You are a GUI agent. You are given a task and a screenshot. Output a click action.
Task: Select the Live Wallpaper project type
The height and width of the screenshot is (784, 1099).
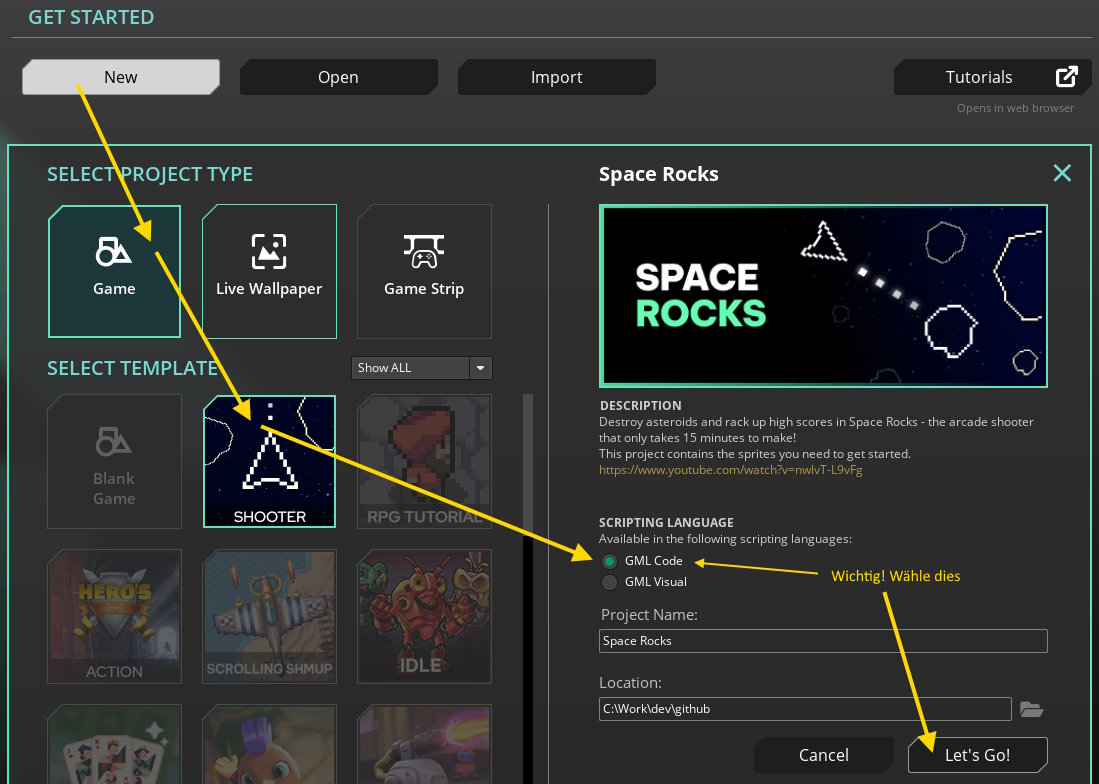coord(269,271)
